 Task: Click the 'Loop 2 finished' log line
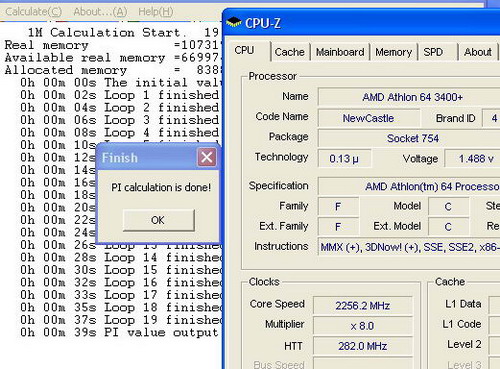click(x=119, y=107)
